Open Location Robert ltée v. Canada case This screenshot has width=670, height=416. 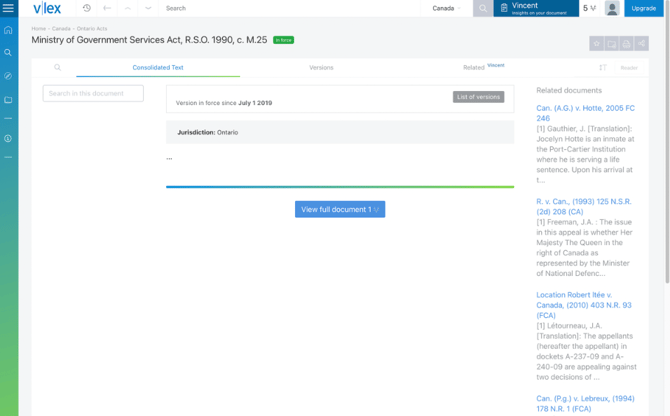click(x=584, y=305)
